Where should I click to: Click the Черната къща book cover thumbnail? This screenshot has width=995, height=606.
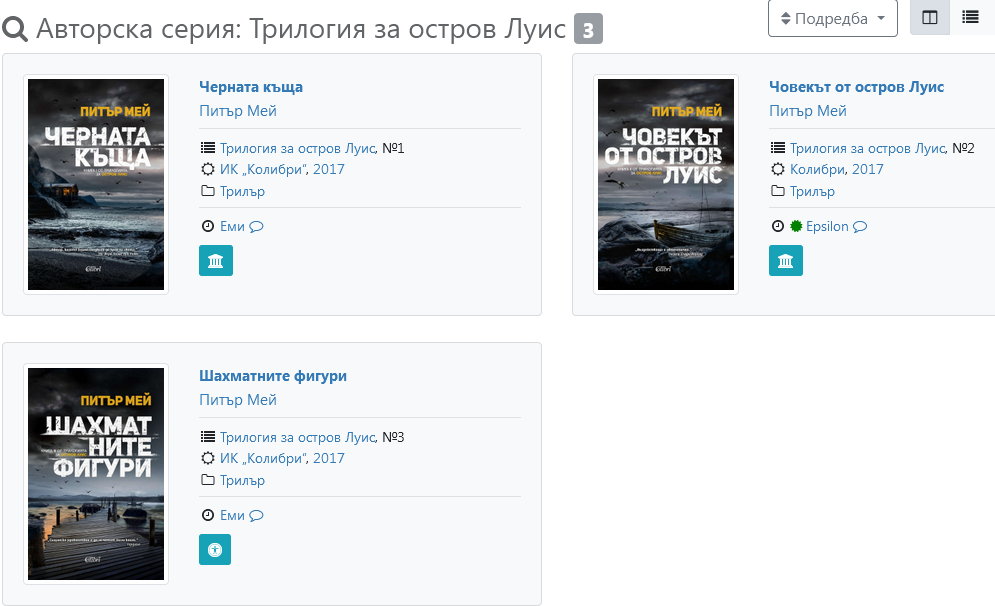point(96,185)
